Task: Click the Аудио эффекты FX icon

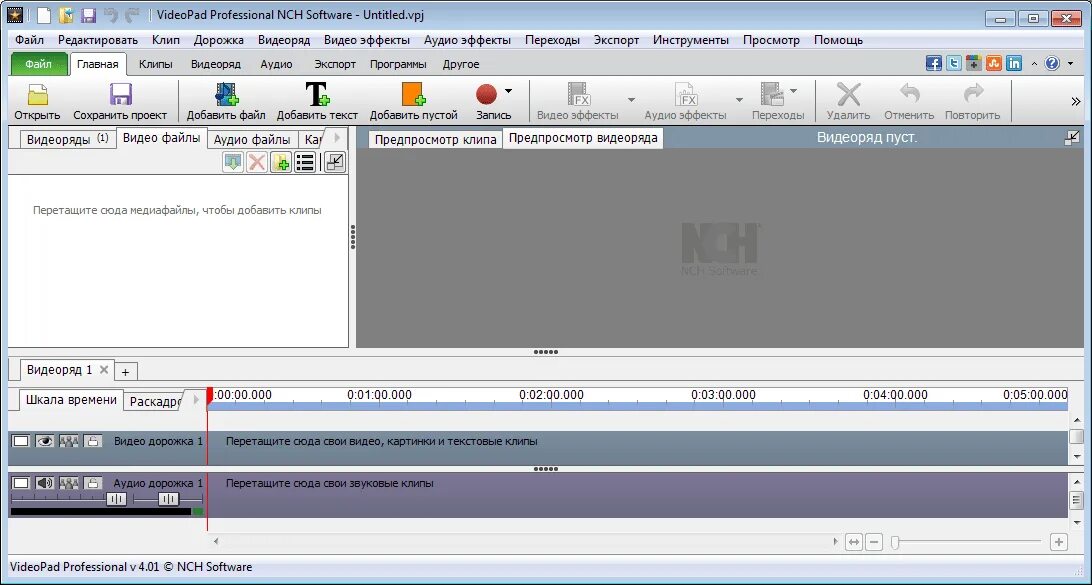Action: (686, 94)
